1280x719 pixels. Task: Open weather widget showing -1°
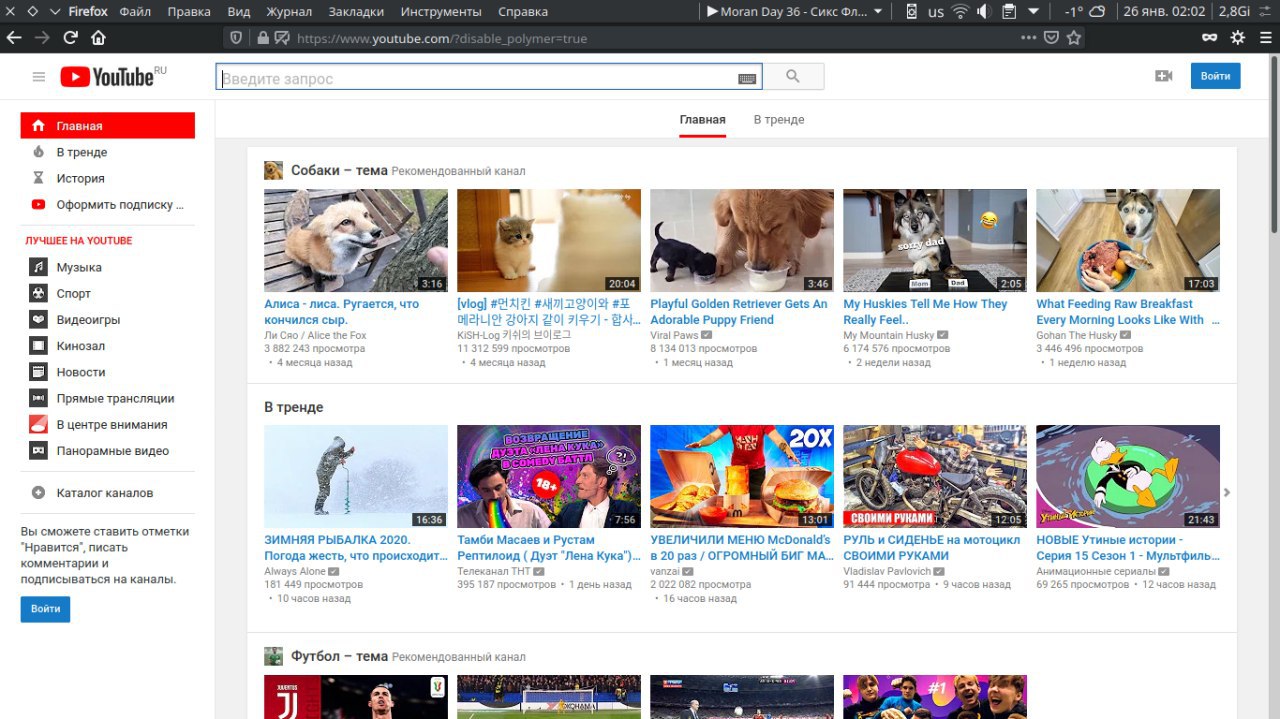point(1085,12)
